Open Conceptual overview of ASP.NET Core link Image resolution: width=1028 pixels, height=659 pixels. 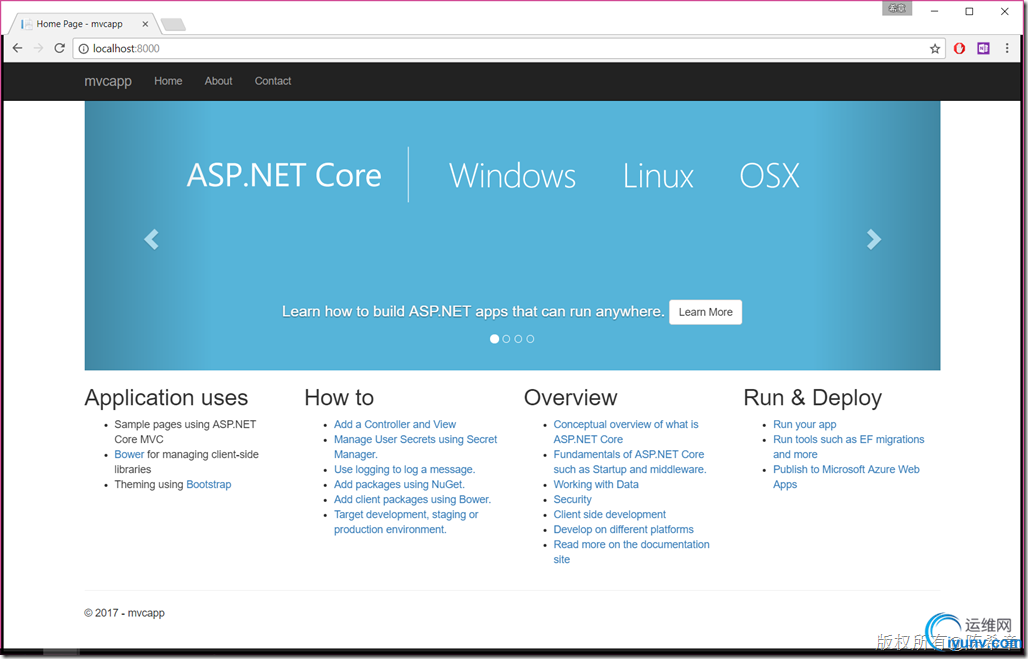click(x=626, y=431)
